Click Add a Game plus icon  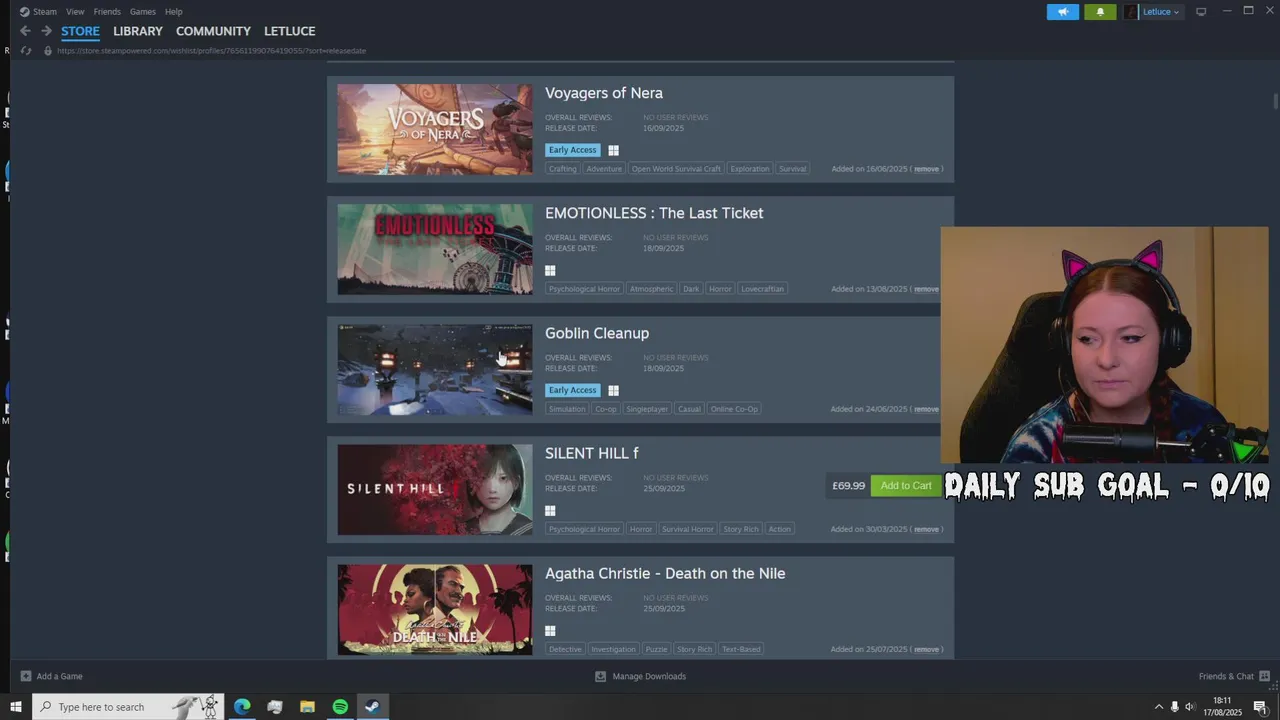click(x=26, y=676)
